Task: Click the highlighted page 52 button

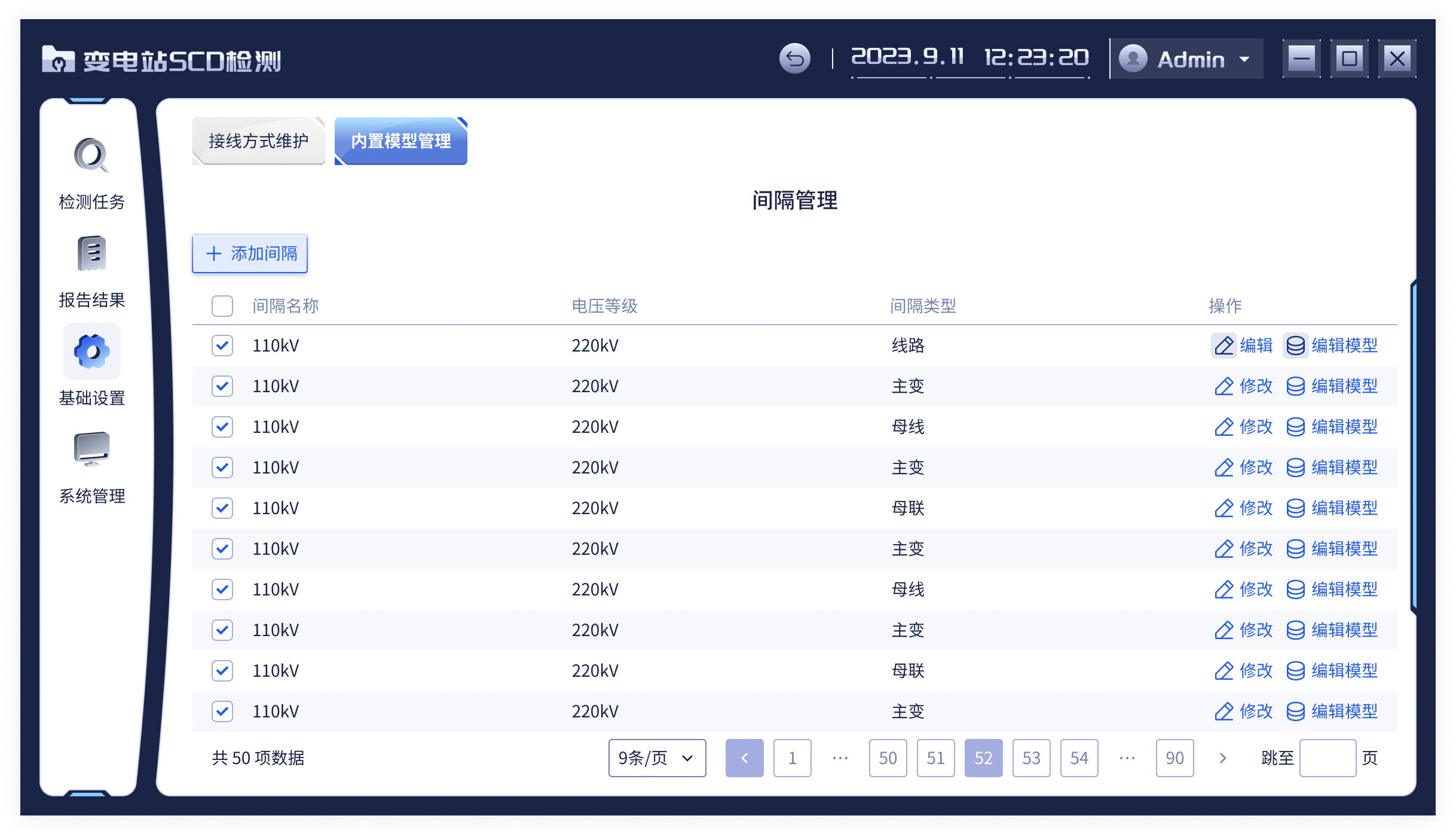Action: 983,758
